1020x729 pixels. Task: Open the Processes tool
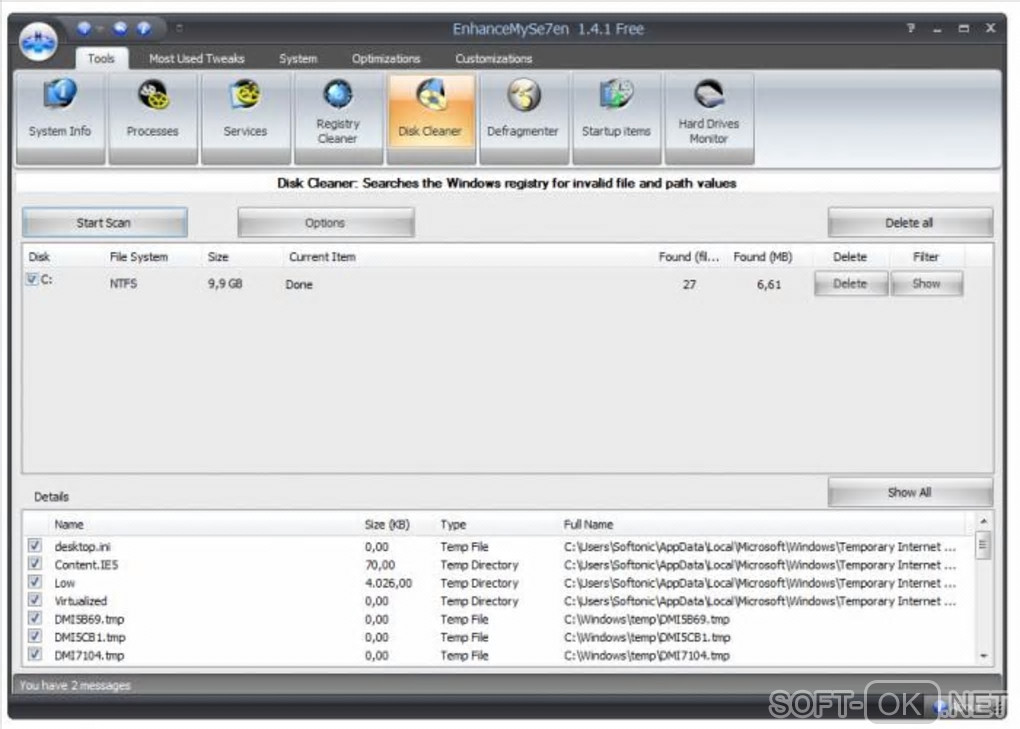pos(152,117)
